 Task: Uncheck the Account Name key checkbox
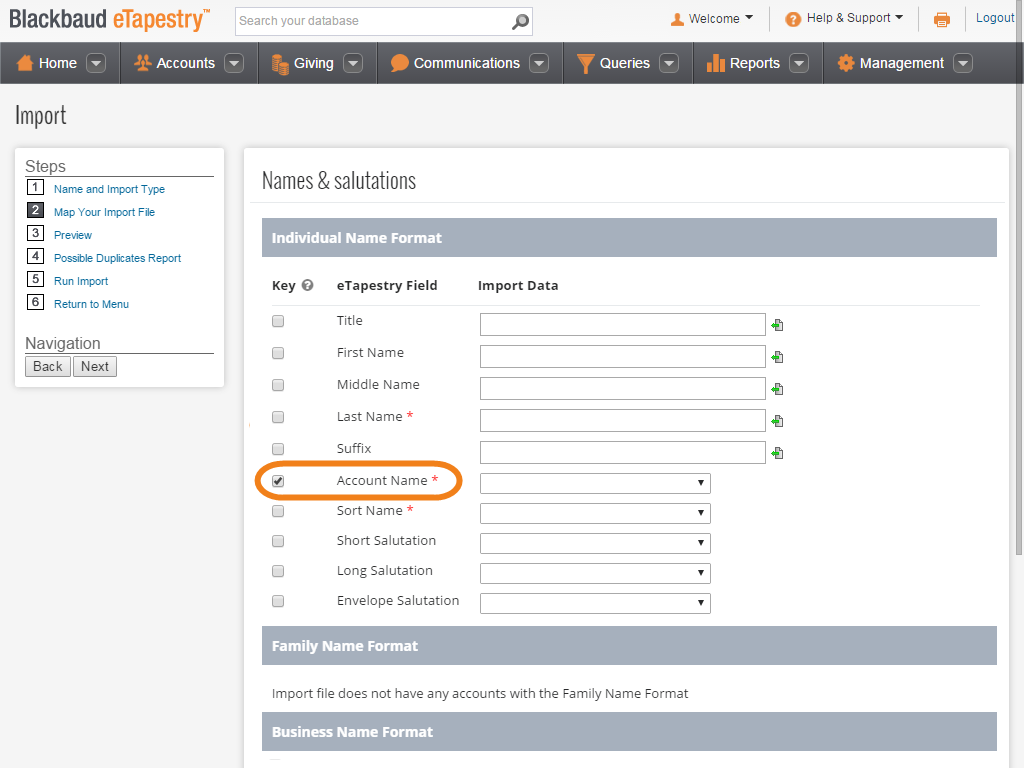(x=277, y=481)
